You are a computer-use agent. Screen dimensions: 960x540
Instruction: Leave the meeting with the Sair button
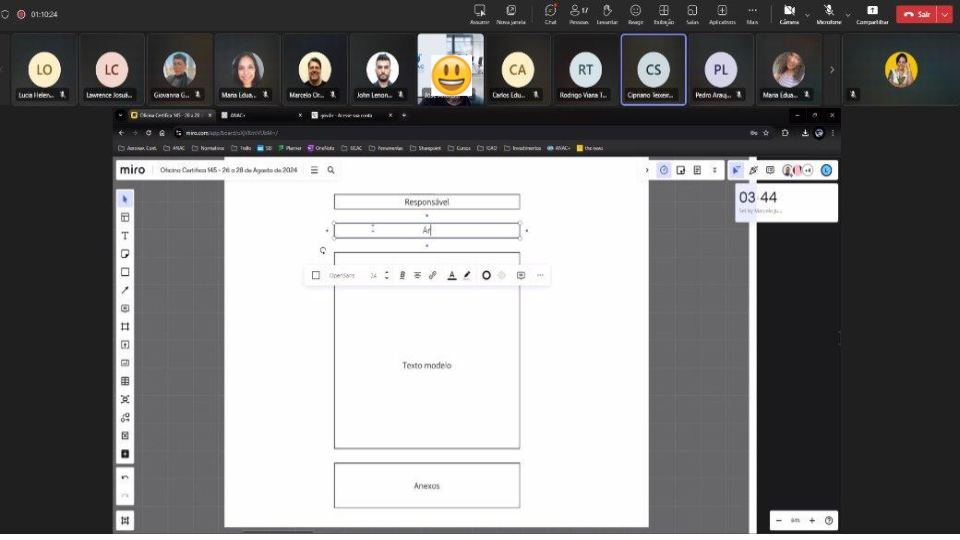[917, 14]
